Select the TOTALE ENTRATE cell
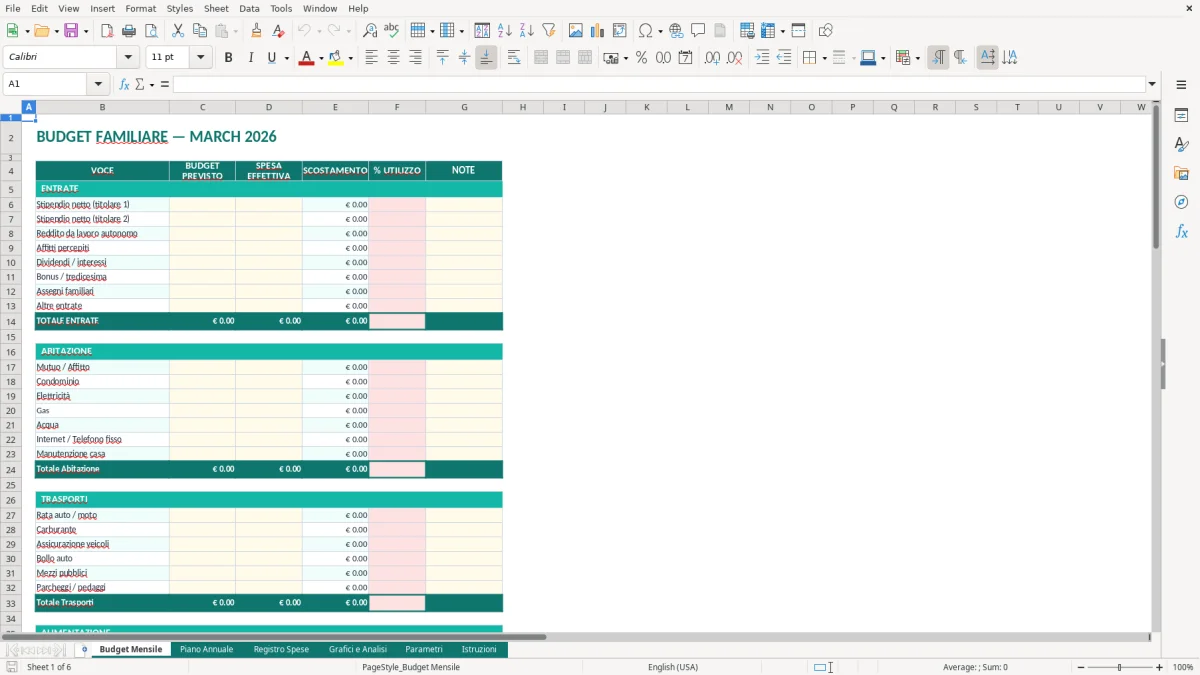The width and height of the screenshot is (1200, 675). [x=102, y=321]
